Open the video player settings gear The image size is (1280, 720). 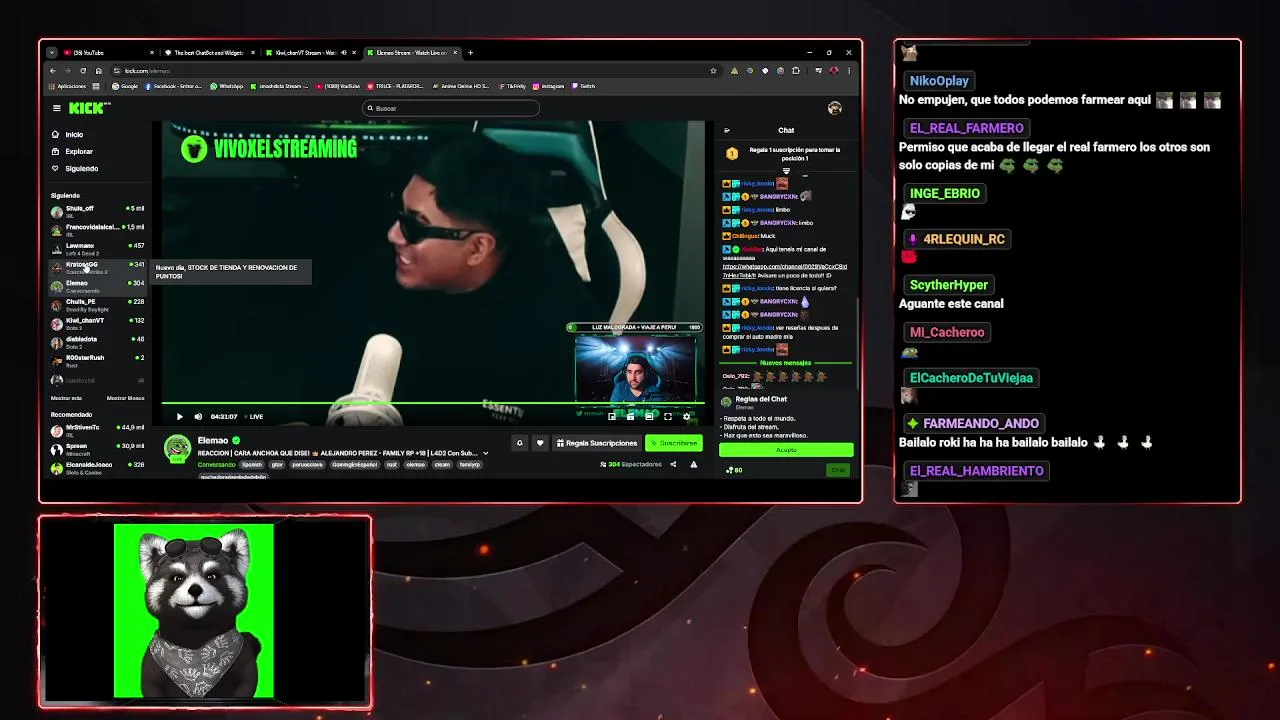click(686, 416)
